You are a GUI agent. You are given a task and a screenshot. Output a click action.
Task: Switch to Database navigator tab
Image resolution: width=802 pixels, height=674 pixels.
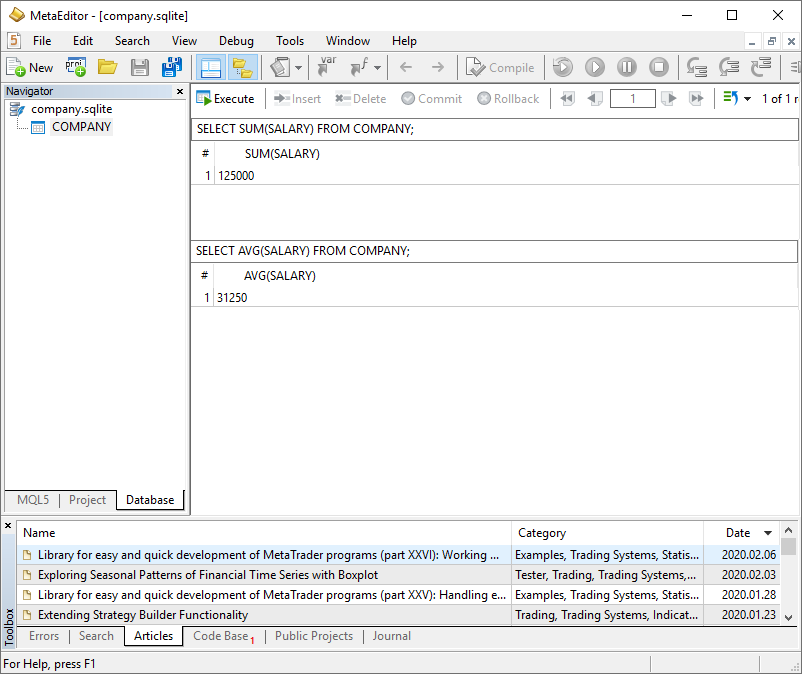tap(150, 500)
